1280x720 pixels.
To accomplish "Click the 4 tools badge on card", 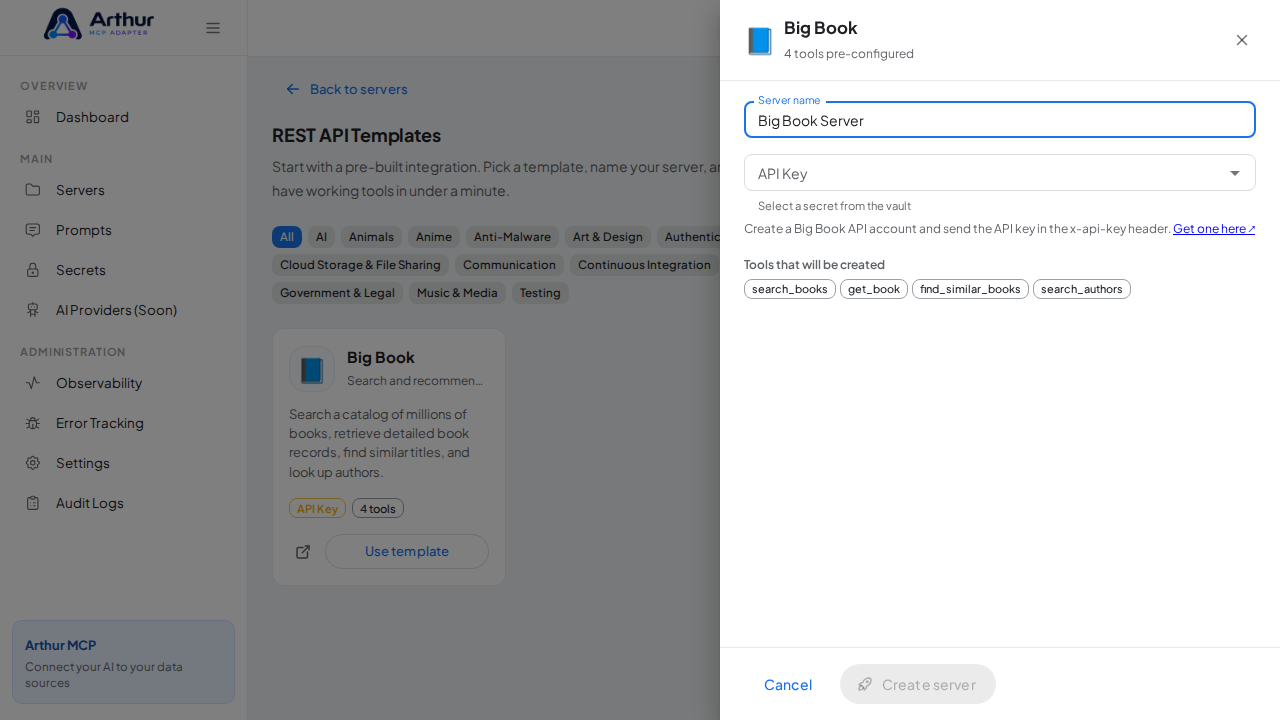I will click(378, 508).
